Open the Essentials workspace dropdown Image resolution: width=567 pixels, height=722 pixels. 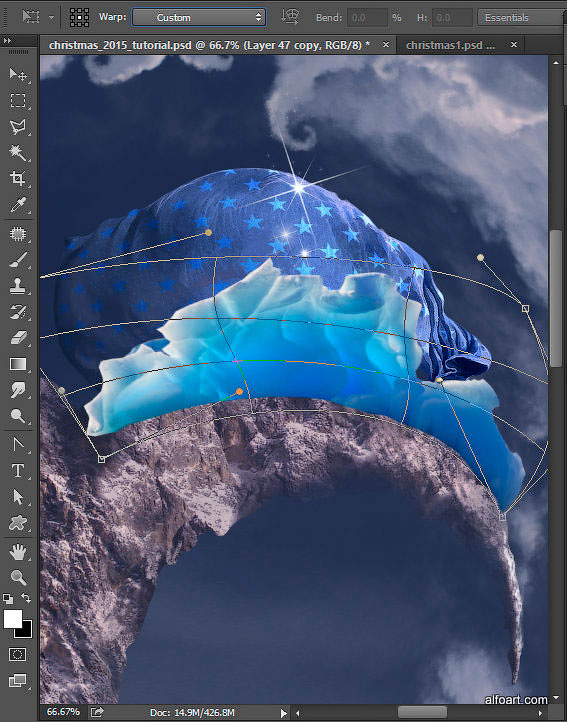[522, 17]
